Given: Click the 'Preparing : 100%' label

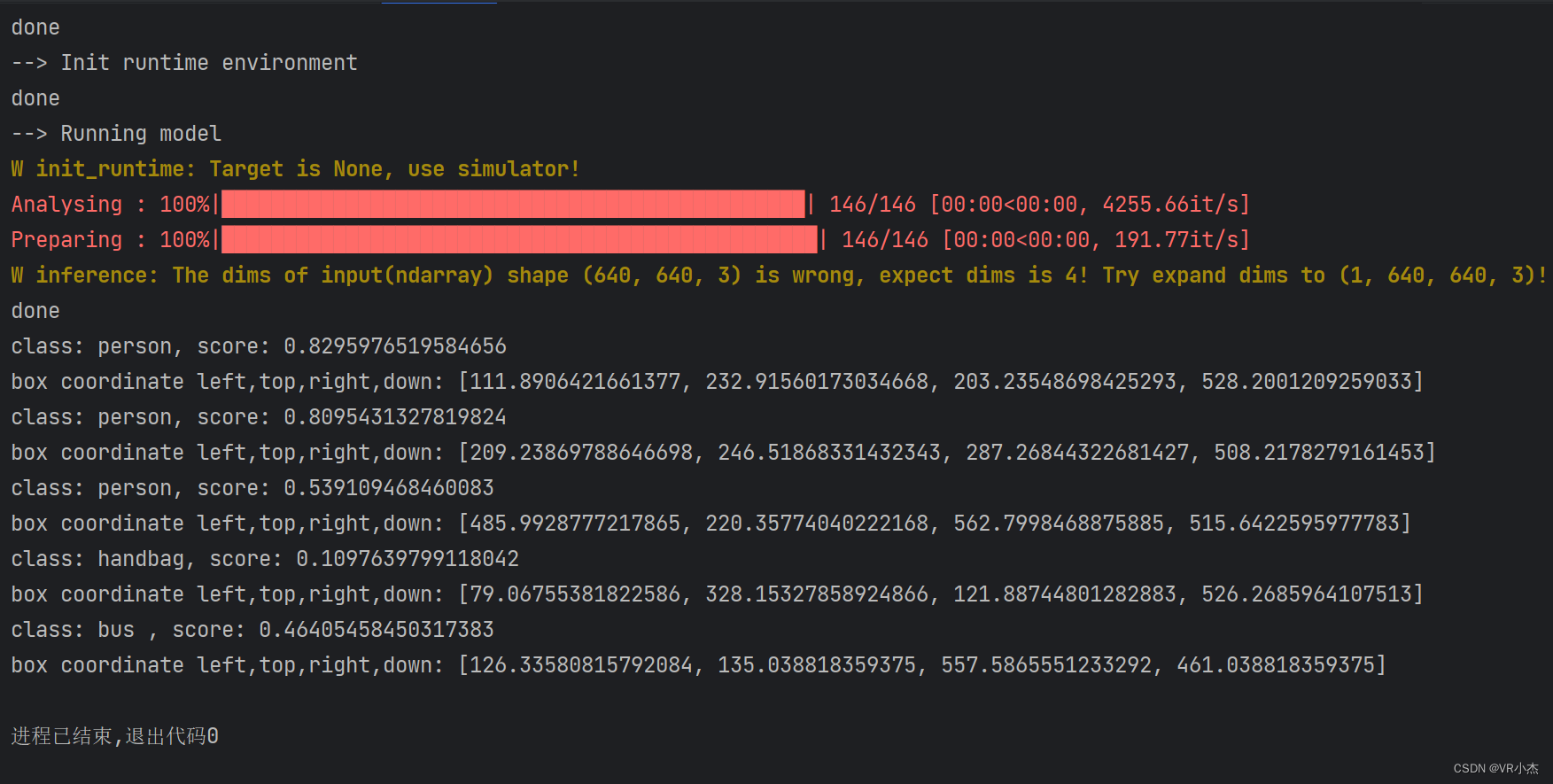Looking at the screenshot, I should click(111, 240).
